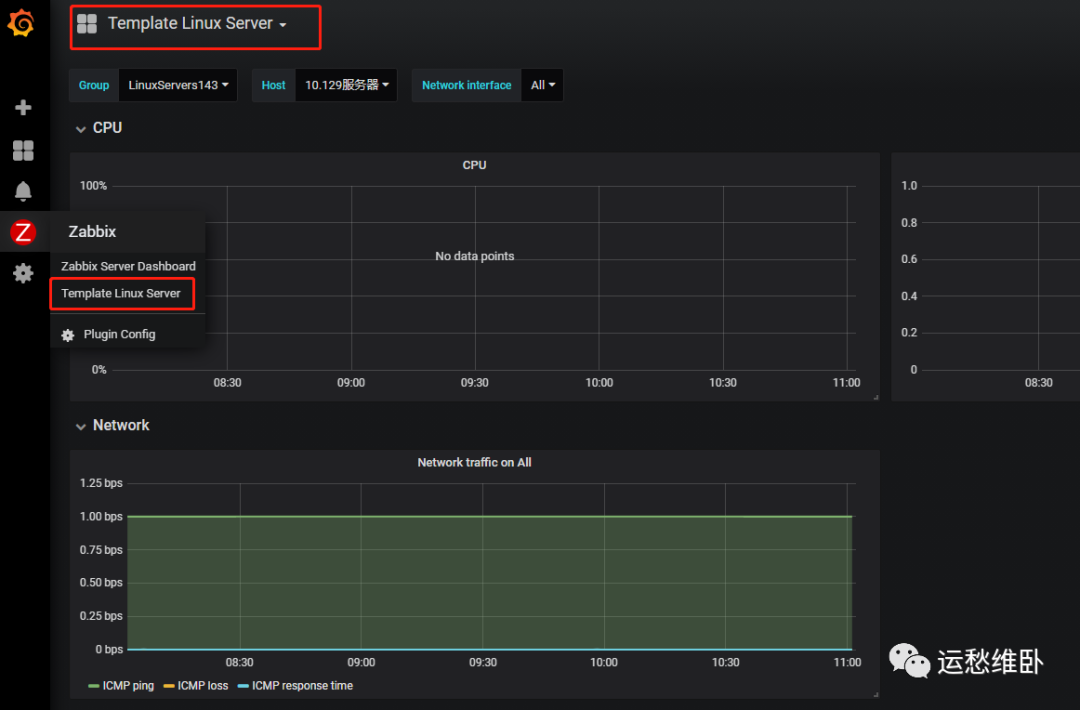
Task: Select Zabbix Server Dashboard menu item
Action: pyautogui.click(x=128, y=267)
